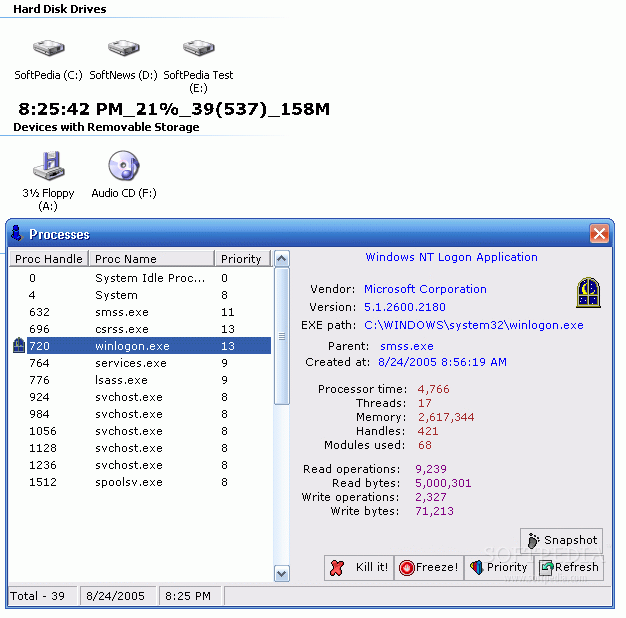
Task: Click the Microsoft Corporation vendor value
Action: tap(425, 289)
